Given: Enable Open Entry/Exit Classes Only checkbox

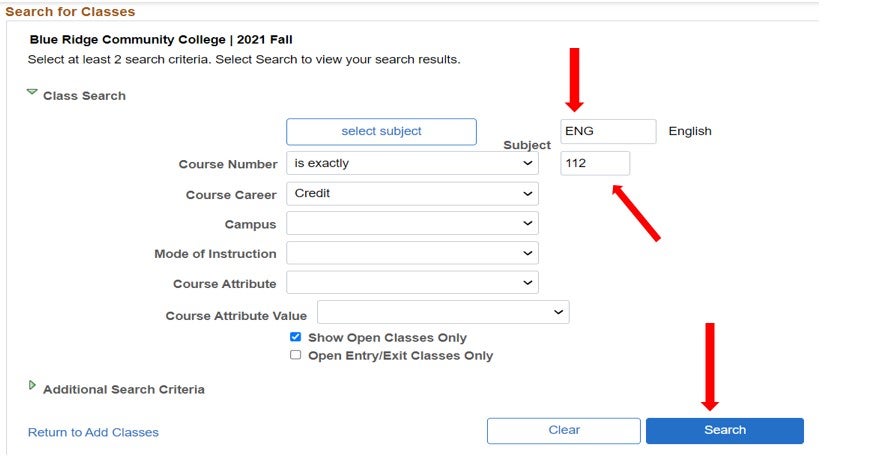Looking at the screenshot, I should (x=295, y=355).
